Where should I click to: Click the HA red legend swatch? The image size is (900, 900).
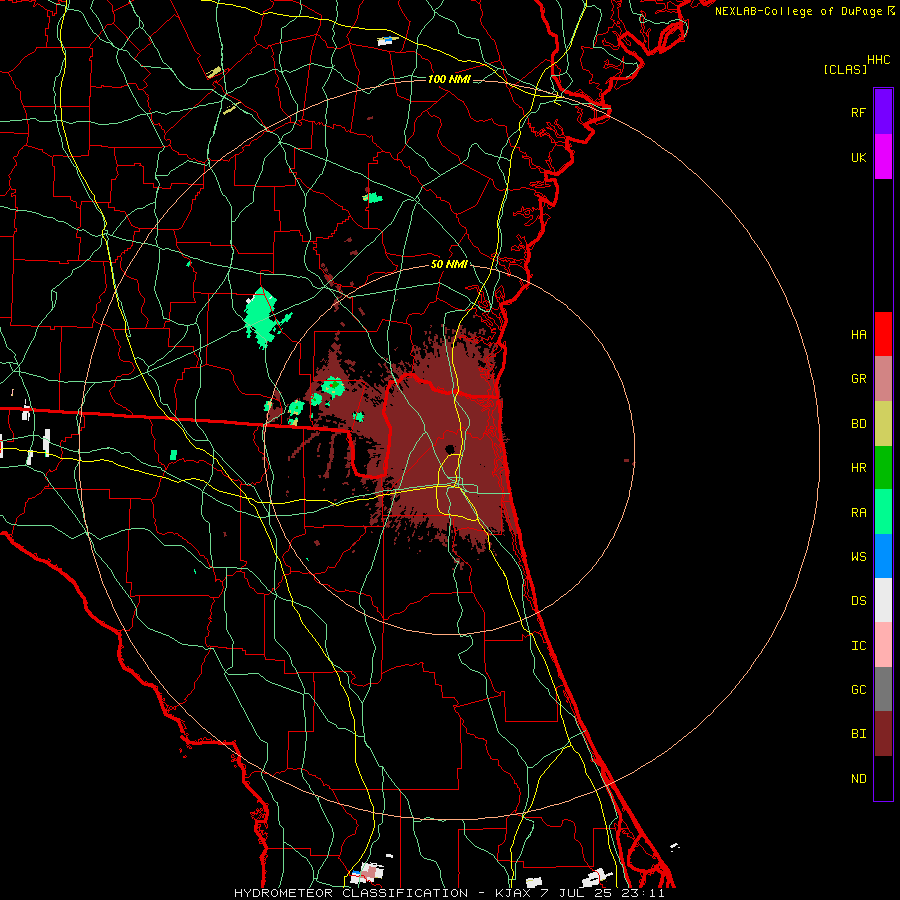click(883, 334)
